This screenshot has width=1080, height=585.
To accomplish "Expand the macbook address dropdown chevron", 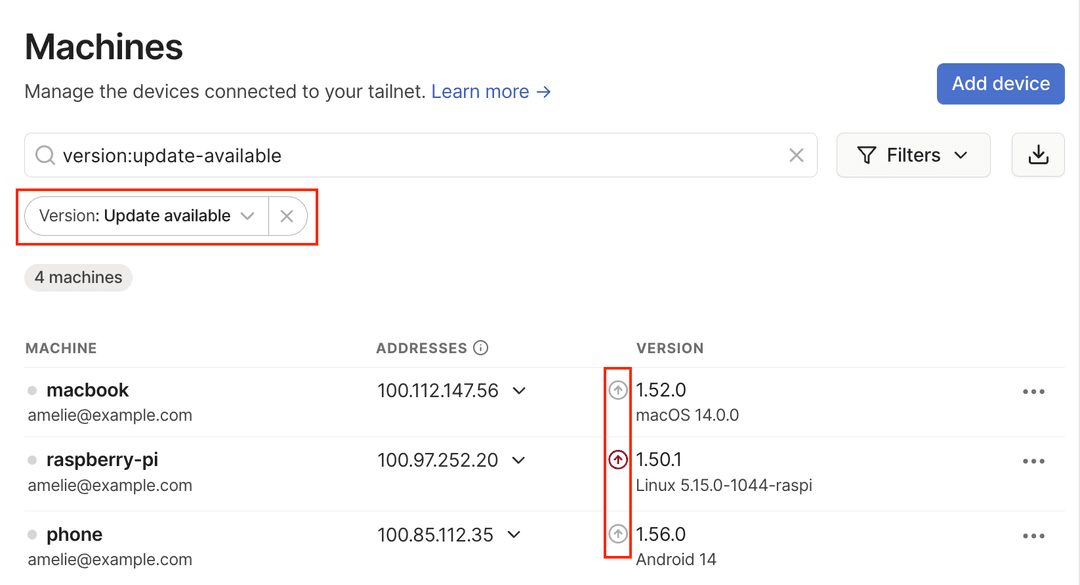I will tap(519, 391).
